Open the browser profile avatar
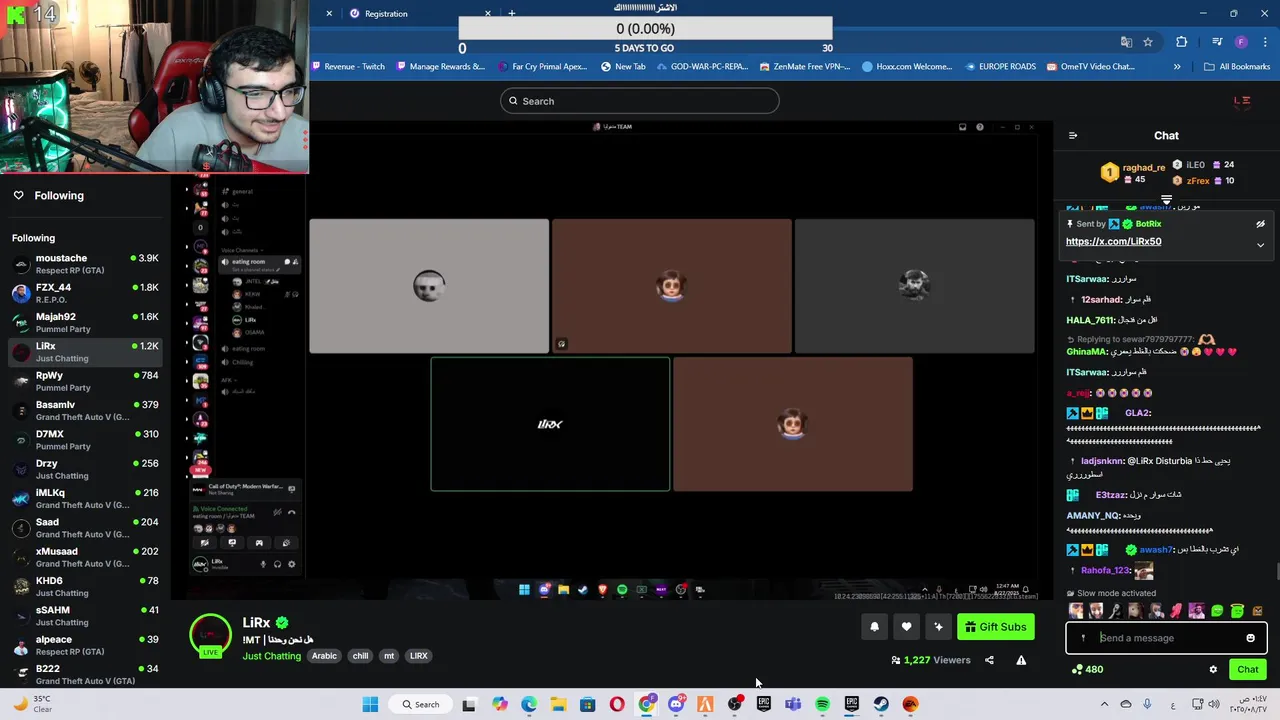Image resolution: width=1280 pixels, height=720 pixels. 1241,42
